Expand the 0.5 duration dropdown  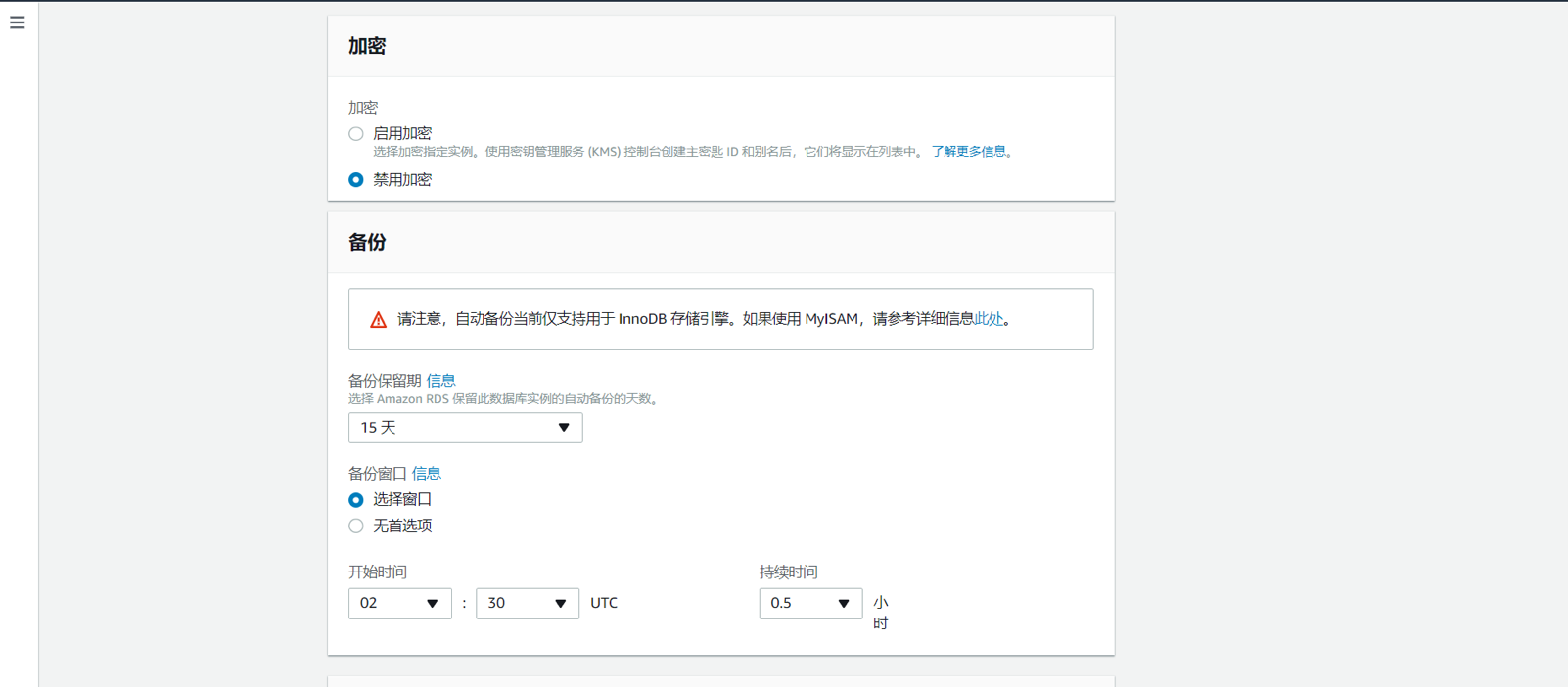click(809, 604)
